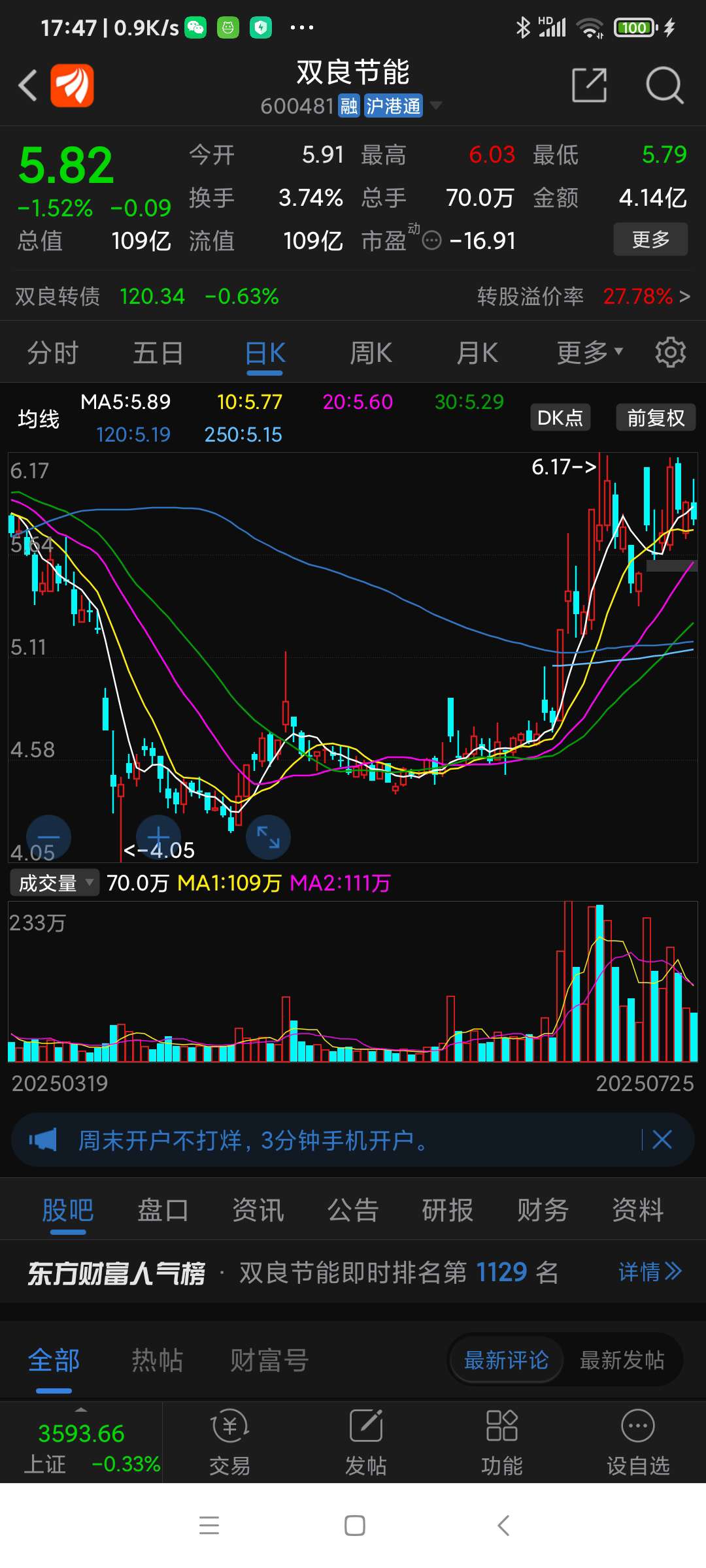The height and width of the screenshot is (1568, 706).
Task: Open the 功能 functions icon
Action: (502, 1443)
